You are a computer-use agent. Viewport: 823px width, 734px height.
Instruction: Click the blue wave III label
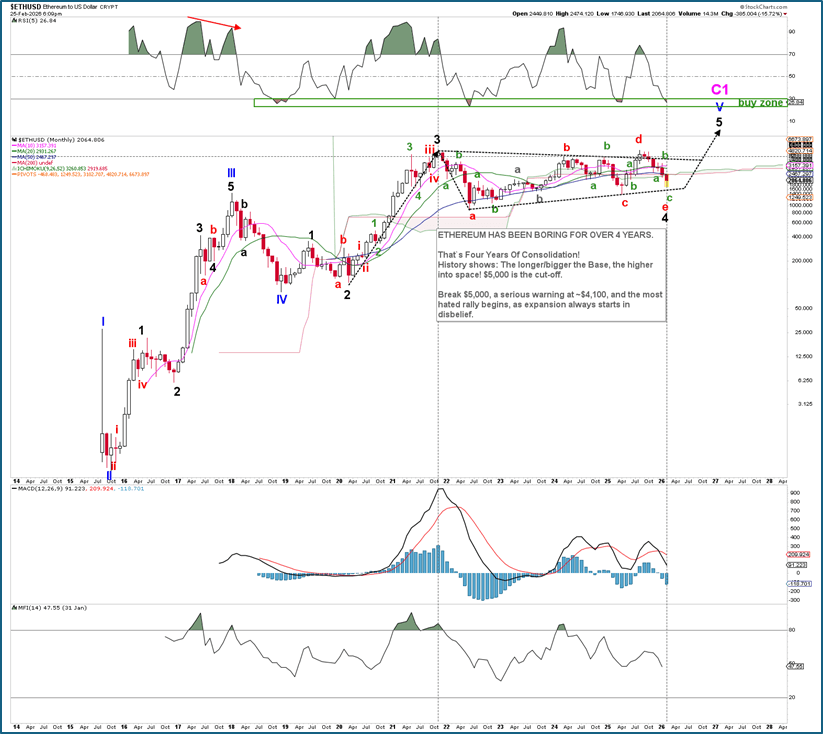tap(231, 173)
